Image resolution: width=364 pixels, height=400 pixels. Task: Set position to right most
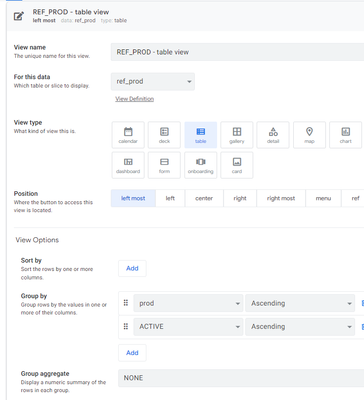[281, 198]
